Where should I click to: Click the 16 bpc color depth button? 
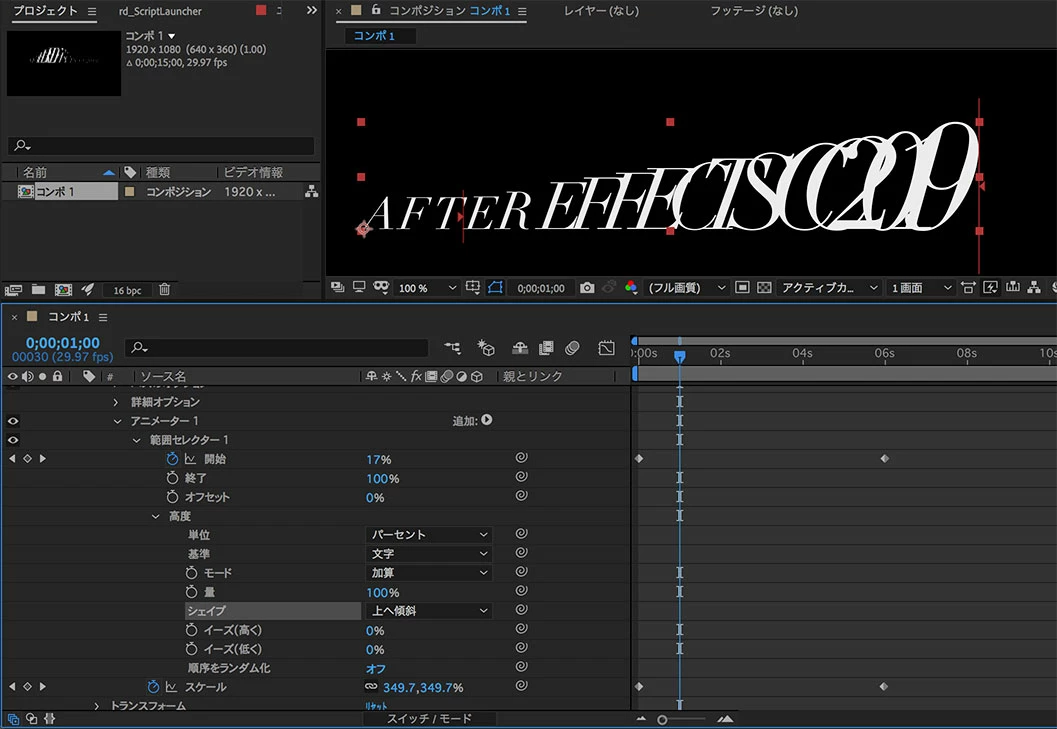click(127, 290)
